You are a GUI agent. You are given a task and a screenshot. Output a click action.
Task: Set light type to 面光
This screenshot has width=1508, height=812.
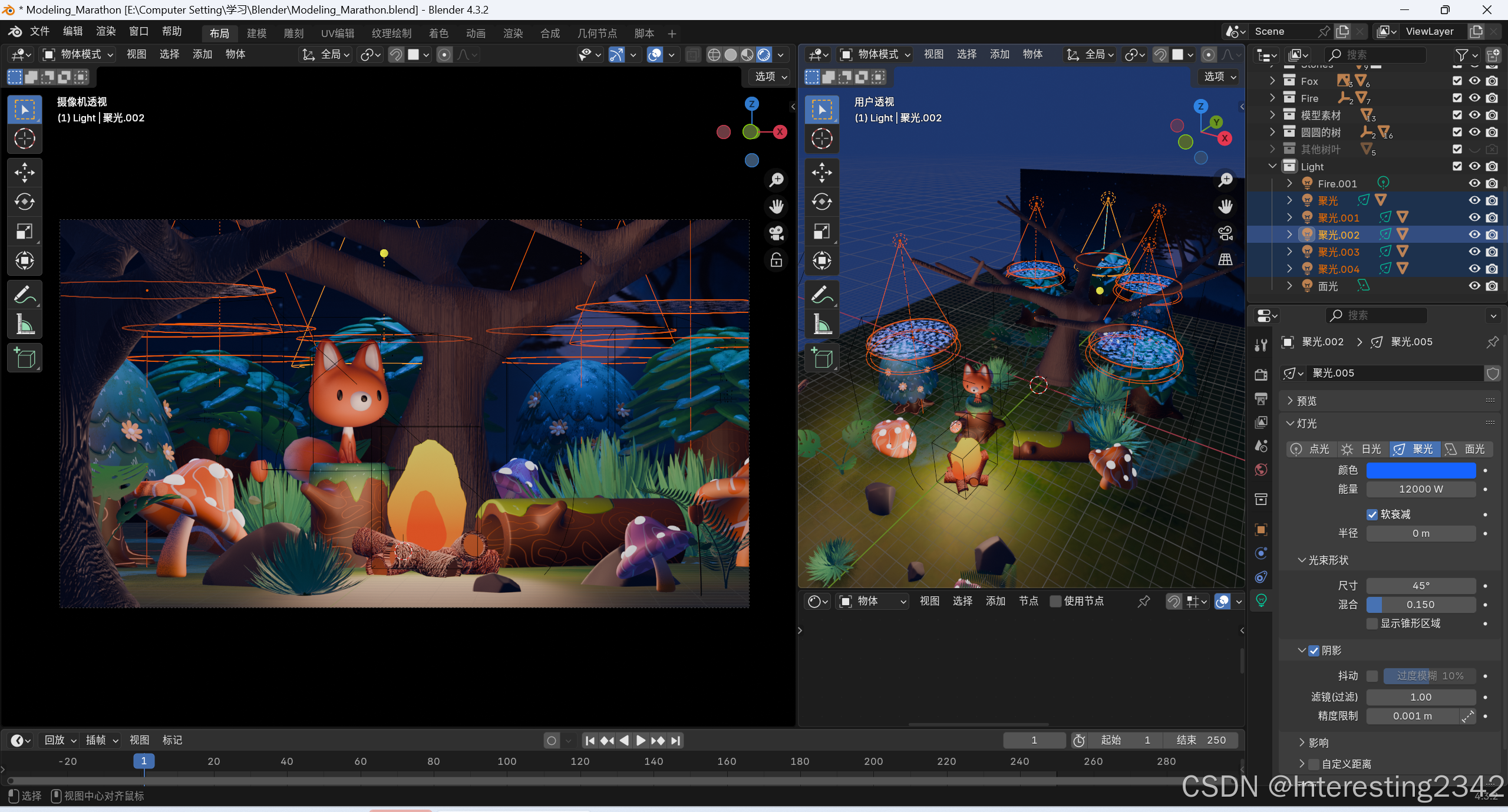click(1466, 449)
